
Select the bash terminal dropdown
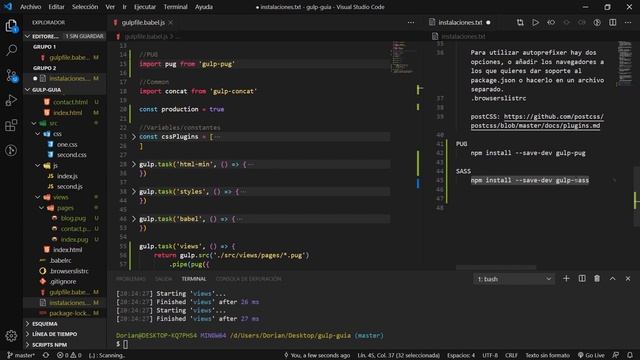point(514,279)
